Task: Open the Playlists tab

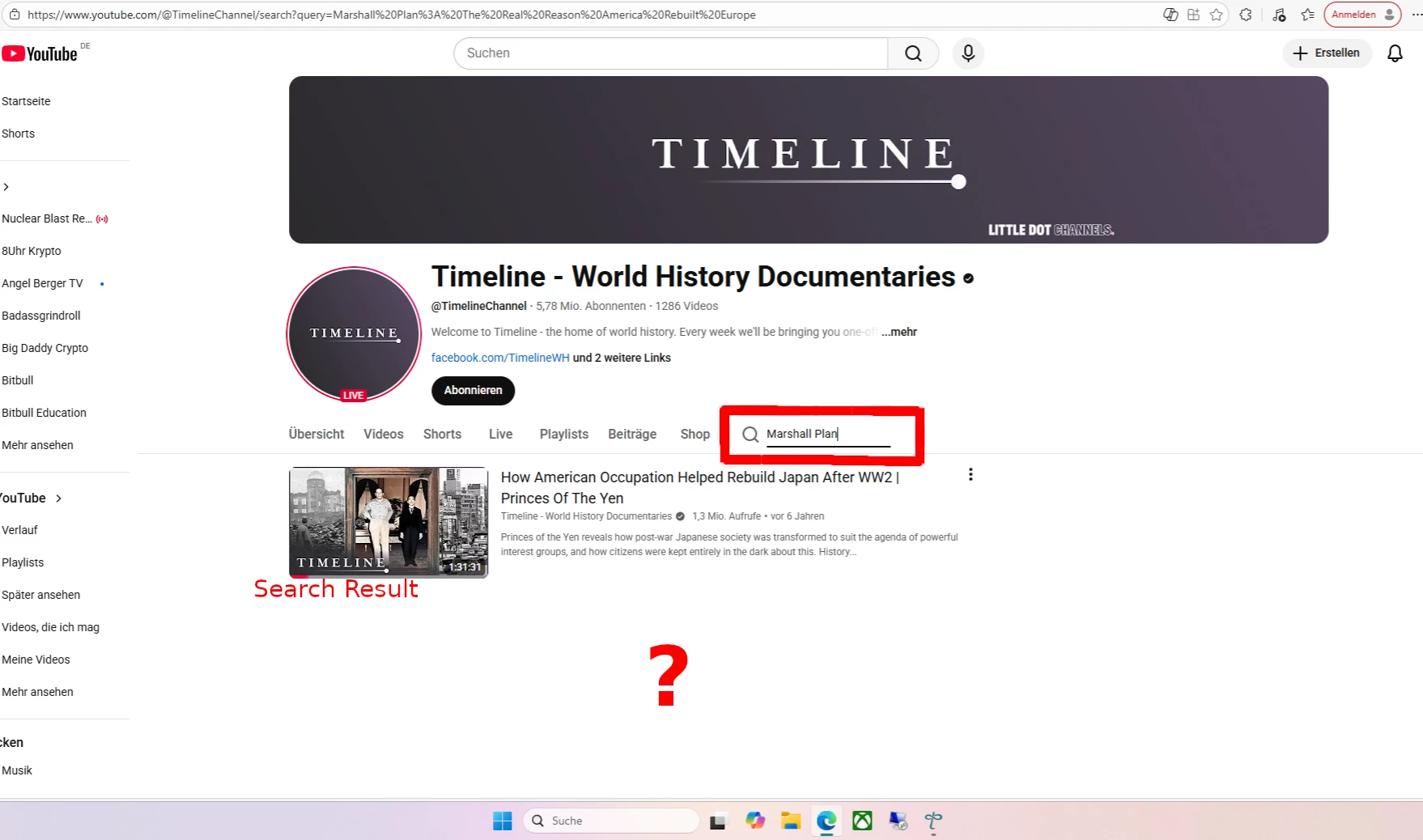Action: point(564,435)
